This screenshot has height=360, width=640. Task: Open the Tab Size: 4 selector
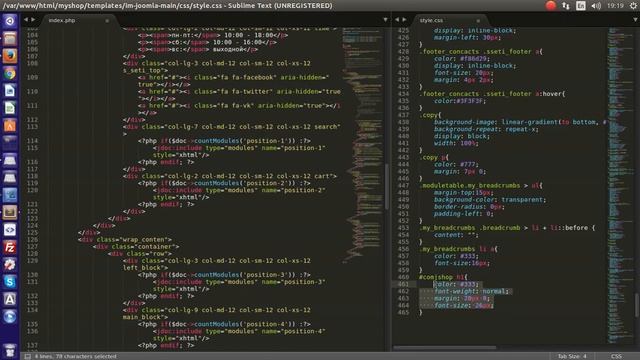click(x=572, y=356)
